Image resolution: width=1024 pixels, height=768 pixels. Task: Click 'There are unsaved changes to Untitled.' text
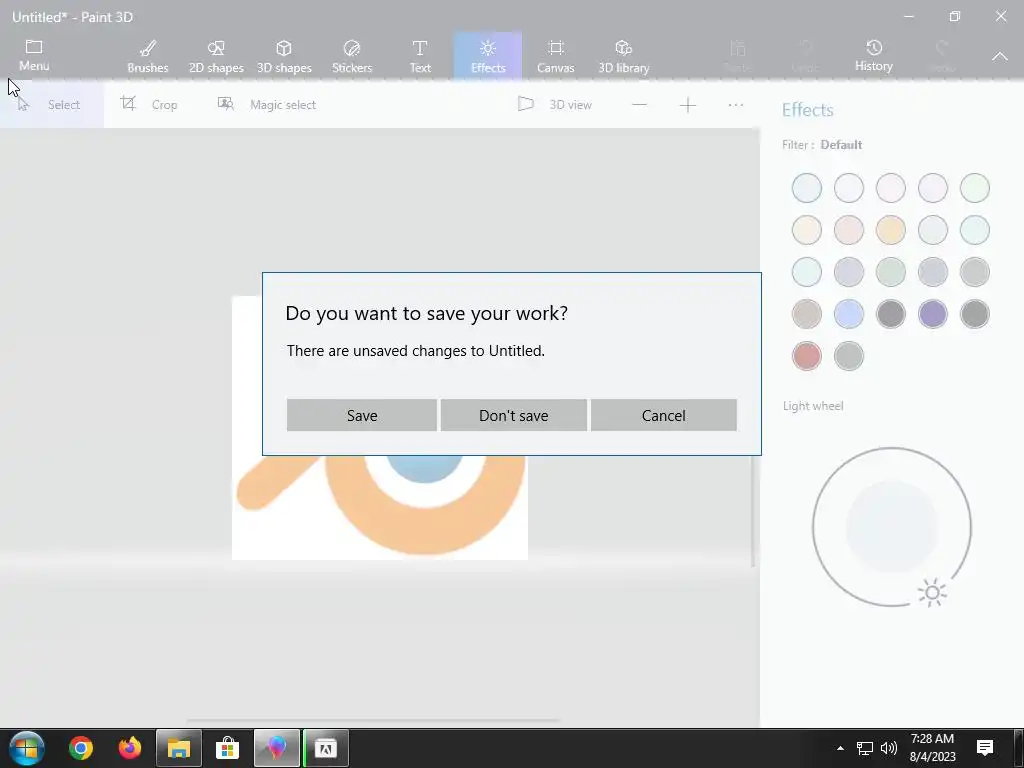tap(415, 351)
